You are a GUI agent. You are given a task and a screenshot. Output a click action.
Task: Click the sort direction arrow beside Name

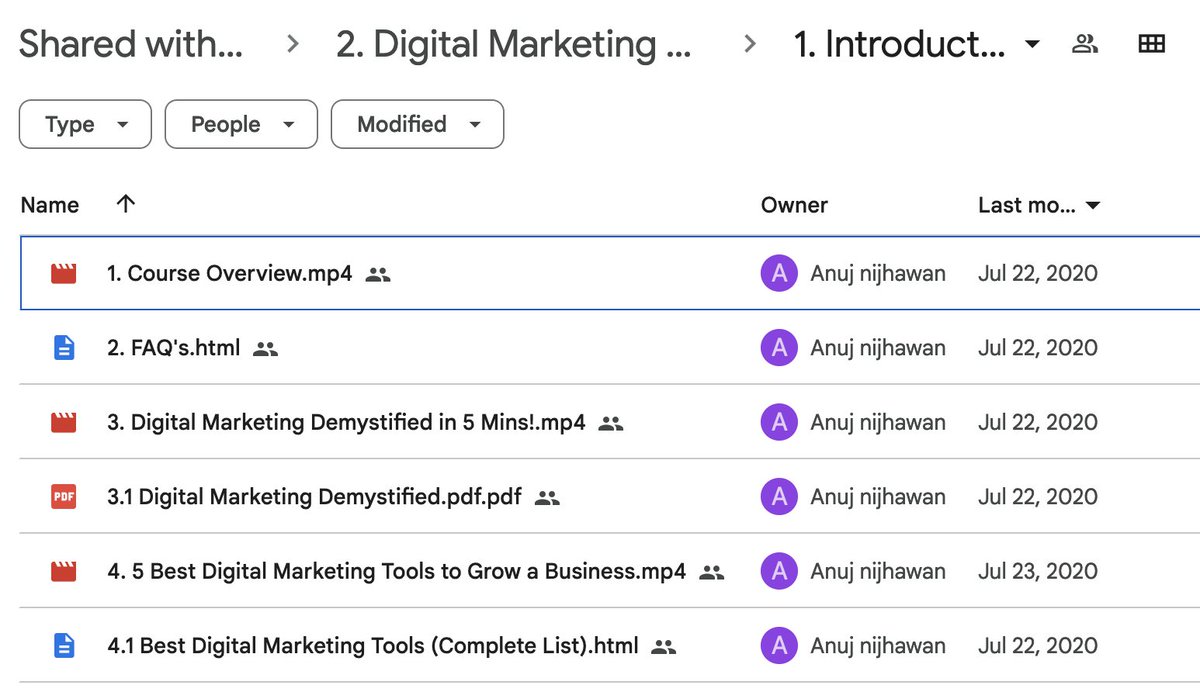click(x=125, y=204)
